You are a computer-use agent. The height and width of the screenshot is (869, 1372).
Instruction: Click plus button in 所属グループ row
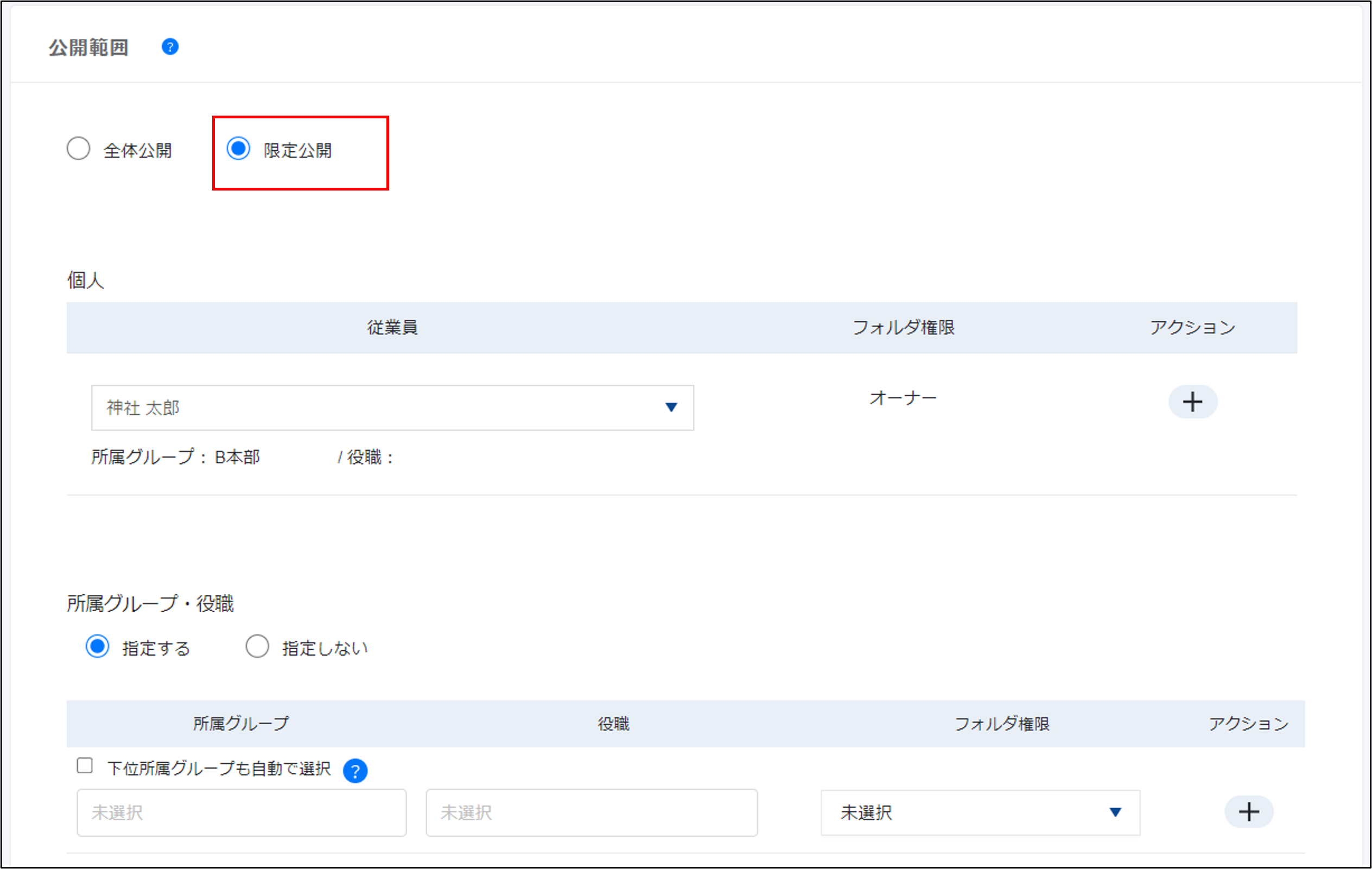[1248, 812]
